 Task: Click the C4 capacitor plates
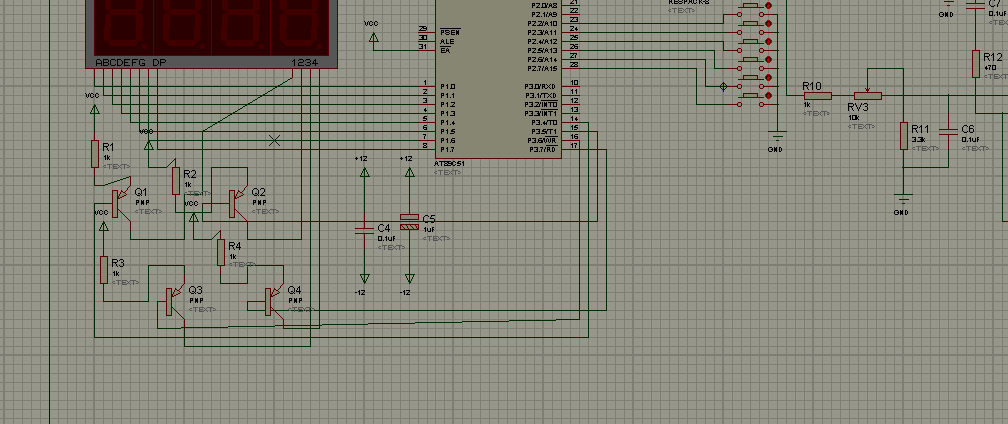point(364,229)
